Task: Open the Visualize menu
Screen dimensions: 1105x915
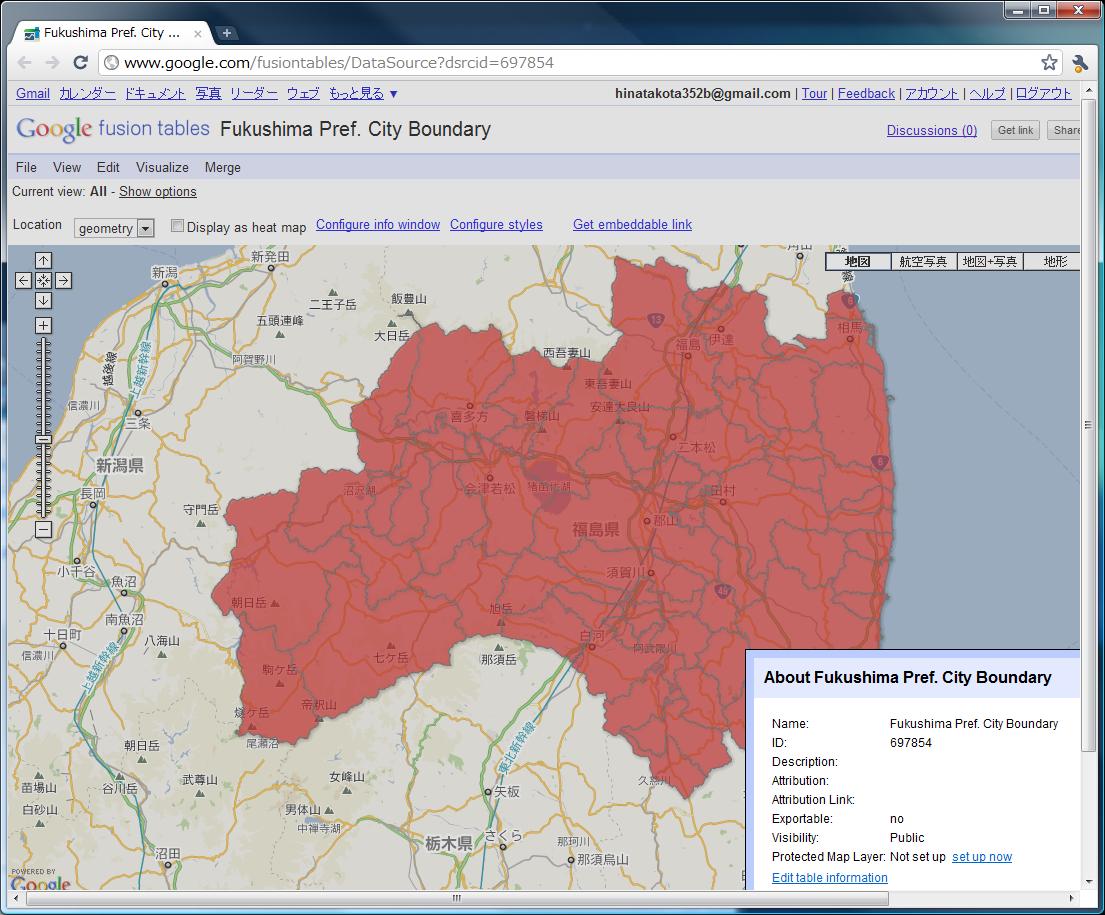Action: [162, 167]
